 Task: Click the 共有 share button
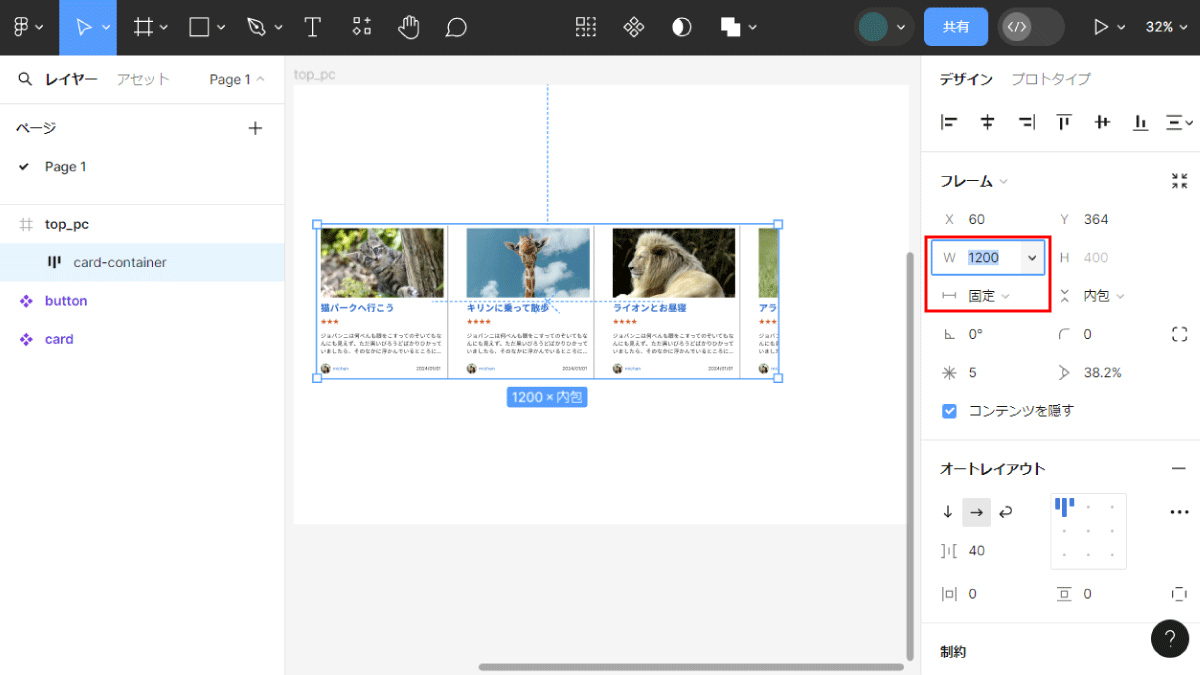(x=956, y=27)
